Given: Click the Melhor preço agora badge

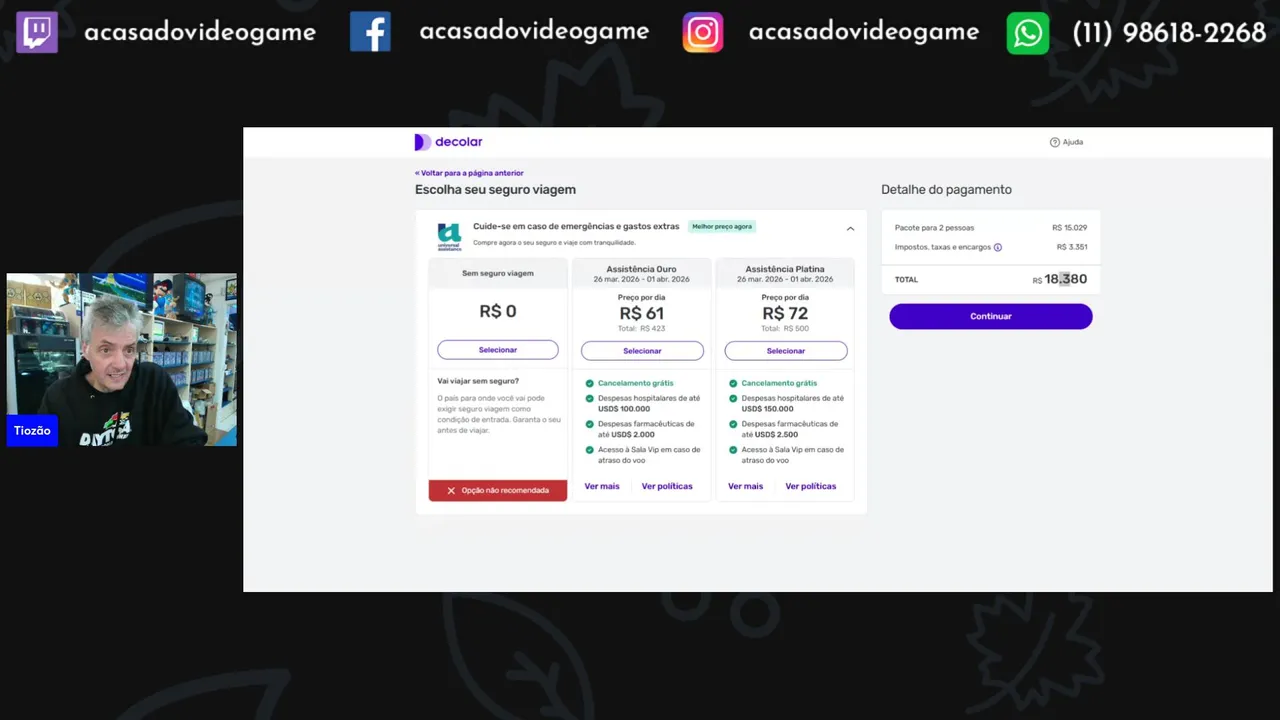Looking at the screenshot, I should (x=722, y=227).
